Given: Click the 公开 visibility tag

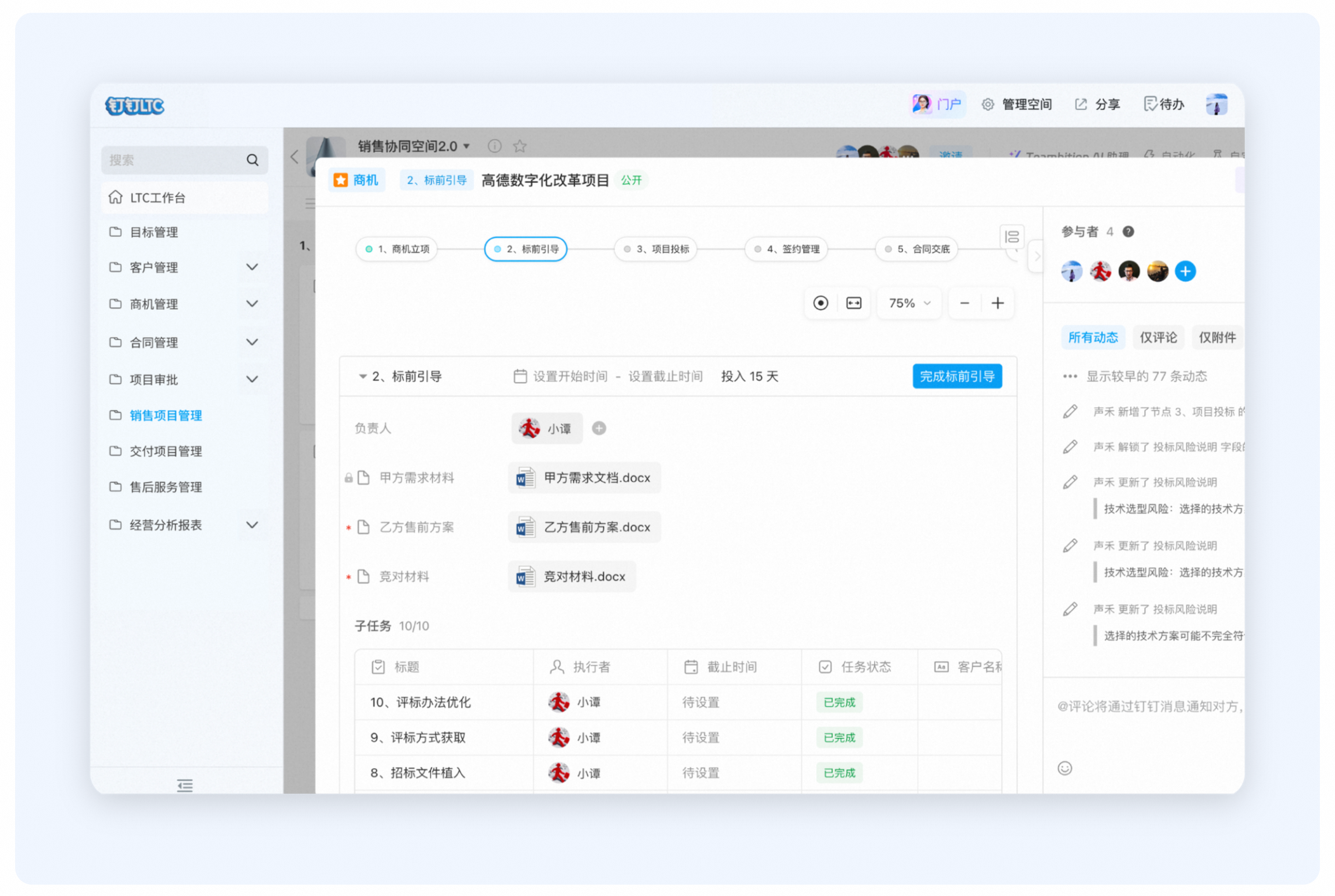Looking at the screenshot, I should (x=631, y=181).
